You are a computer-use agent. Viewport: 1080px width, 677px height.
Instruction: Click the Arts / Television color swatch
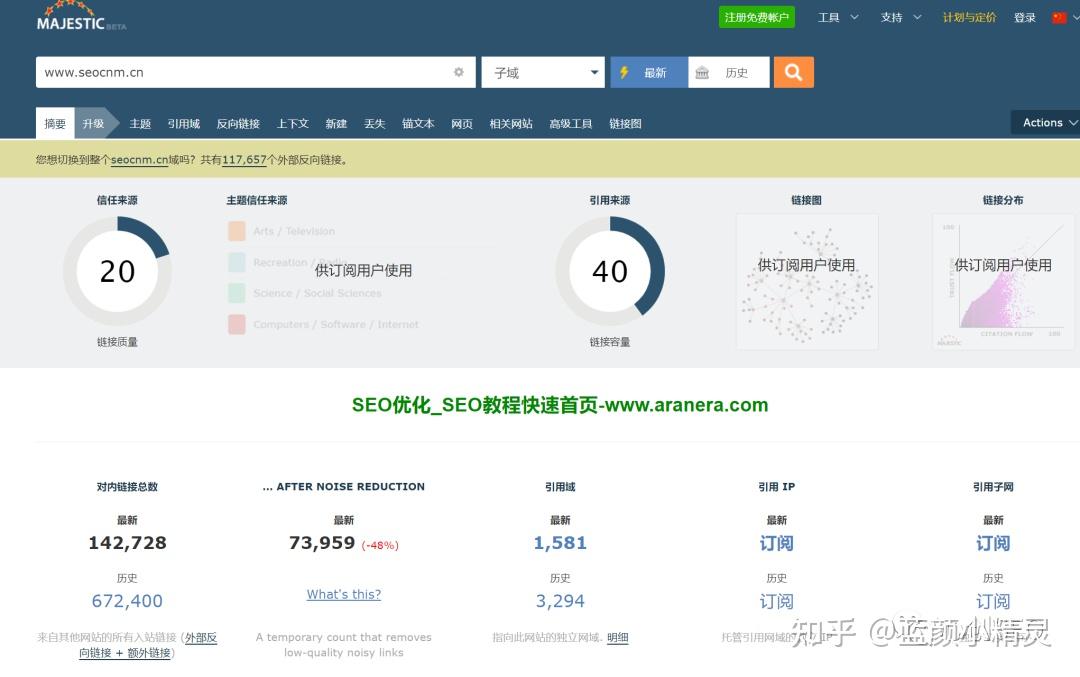237,231
